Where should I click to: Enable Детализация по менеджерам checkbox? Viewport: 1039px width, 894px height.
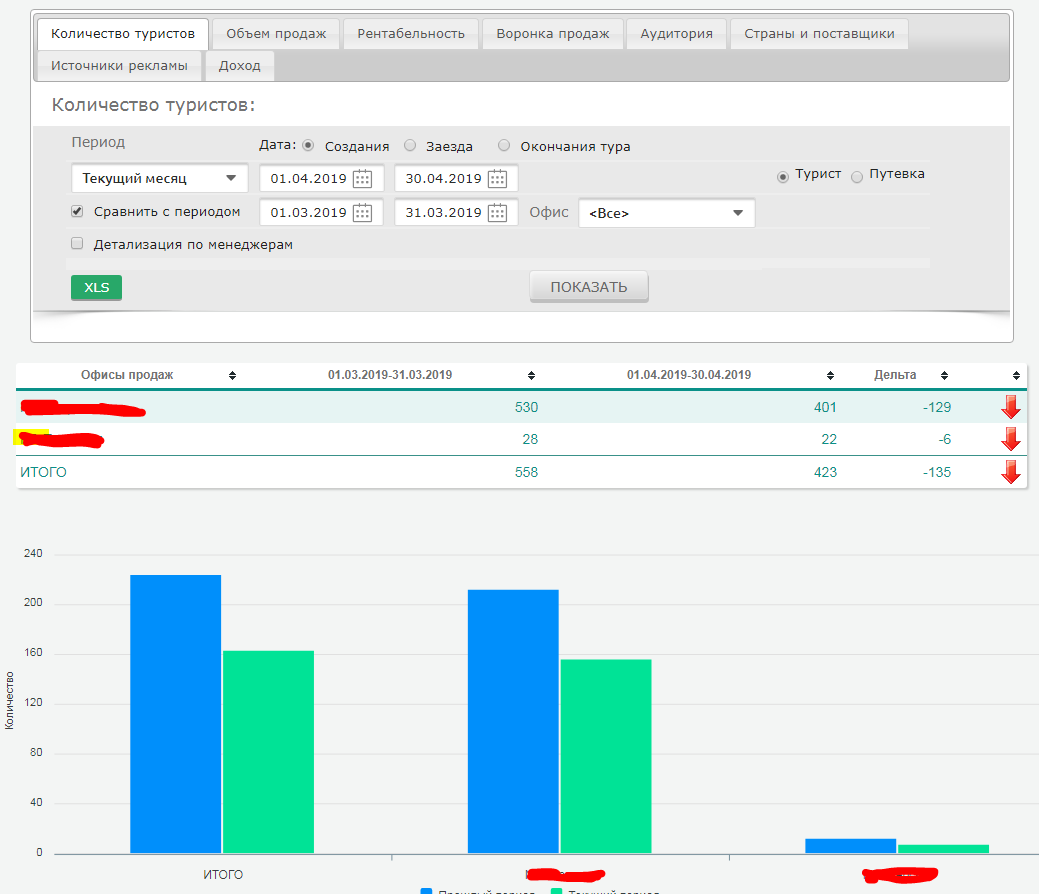coord(78,244)
